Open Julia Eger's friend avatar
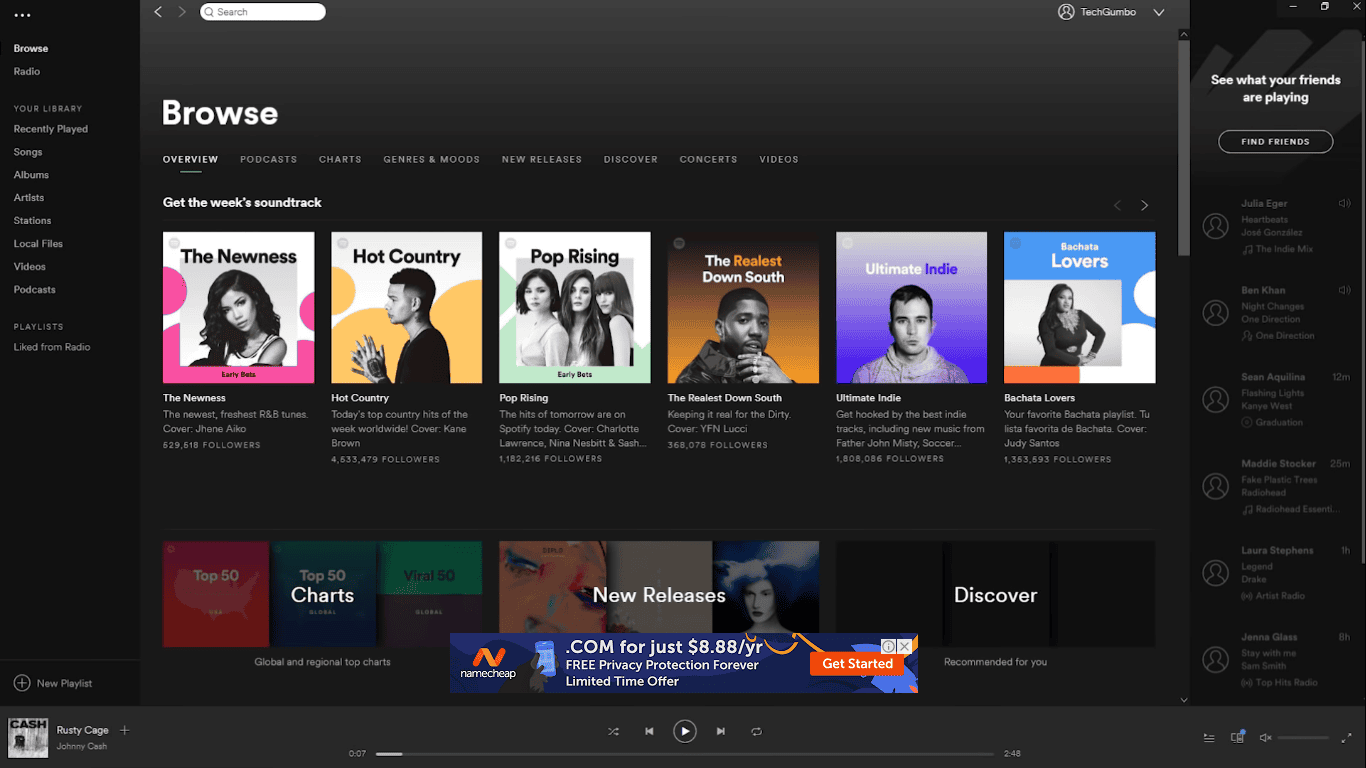1366x768 pixels. [1216, 226]
